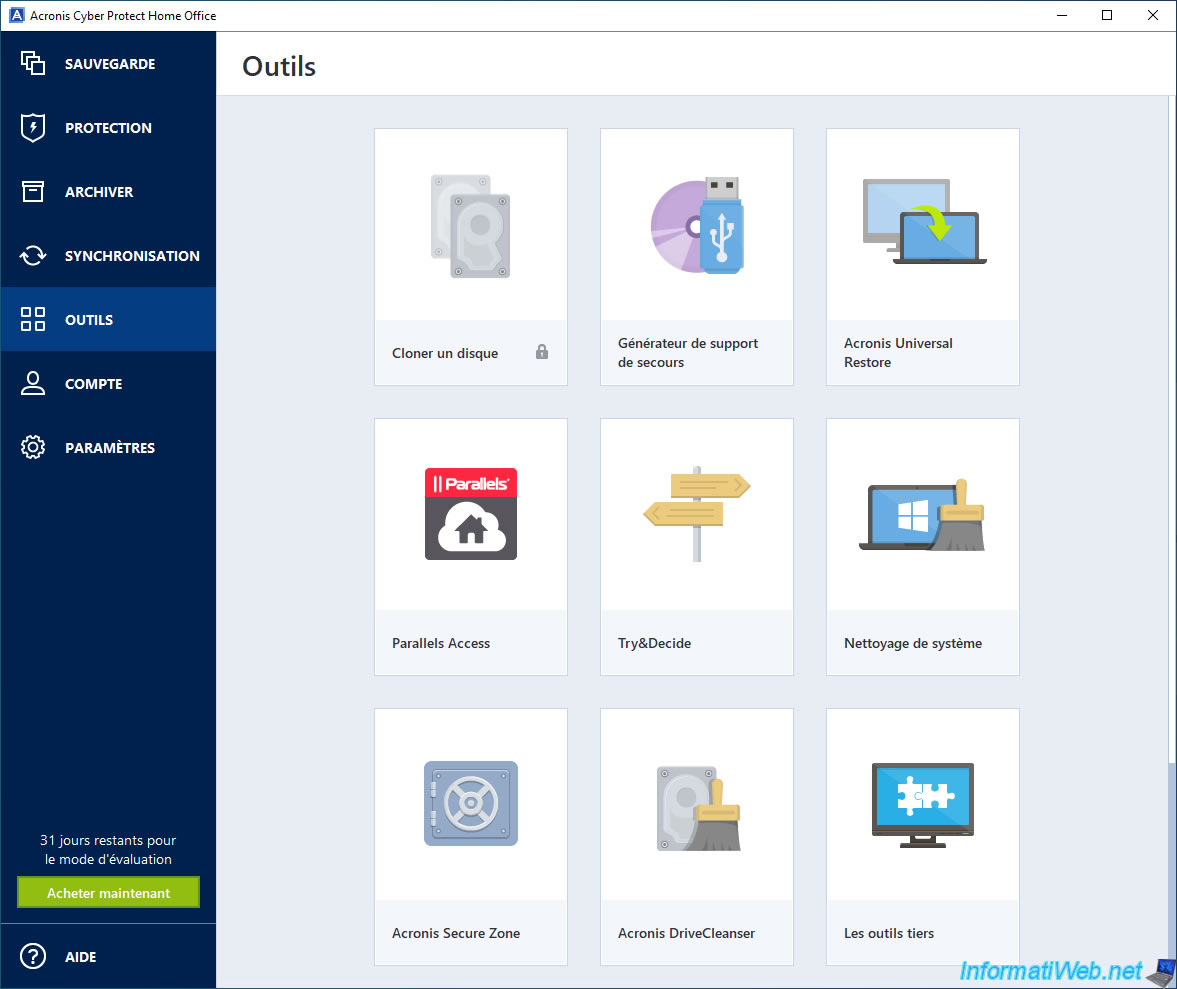Switch to the ARCHIVER section

pos(108,191)
